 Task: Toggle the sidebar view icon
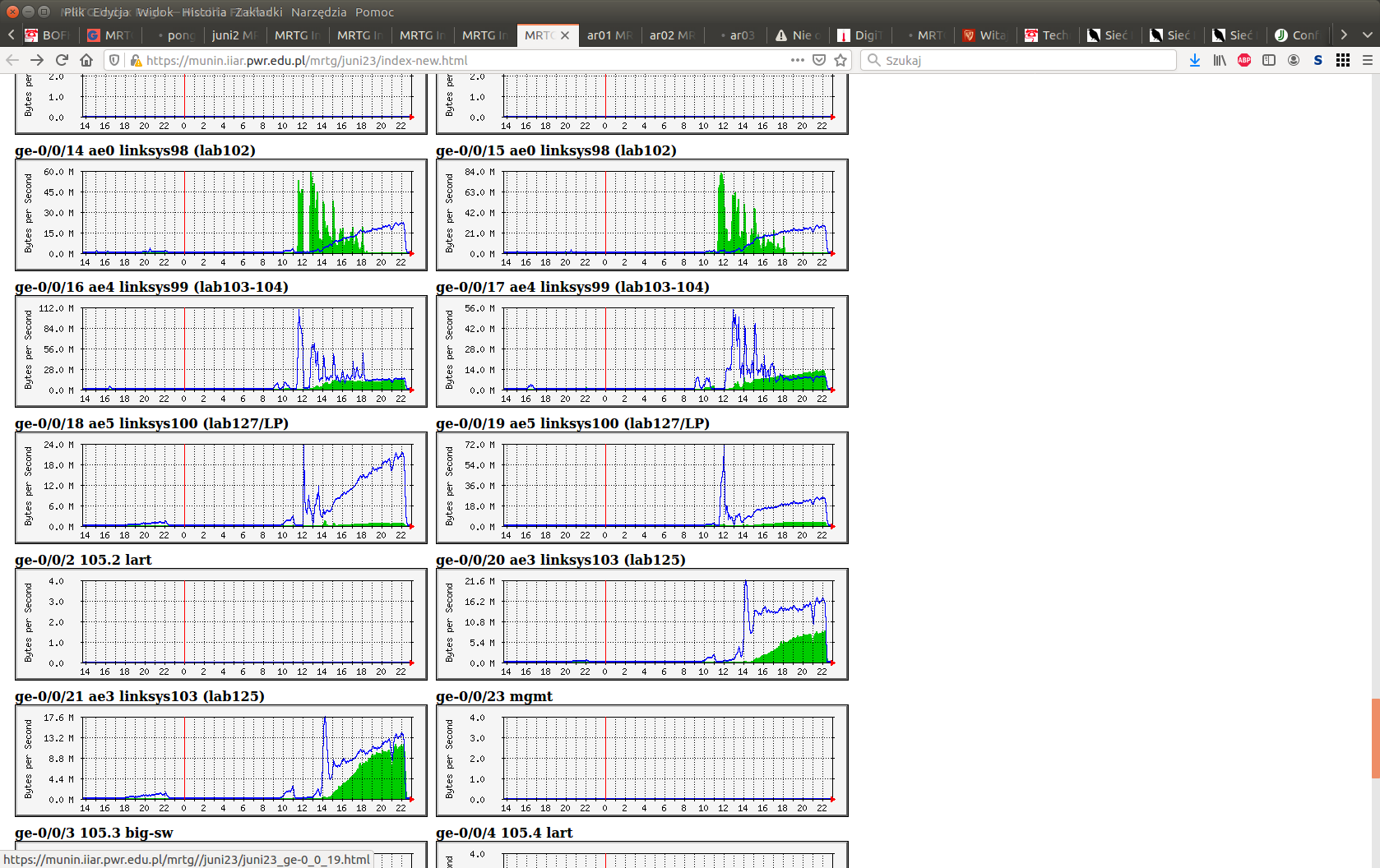pyautogui.click(x=1269, y=60)
